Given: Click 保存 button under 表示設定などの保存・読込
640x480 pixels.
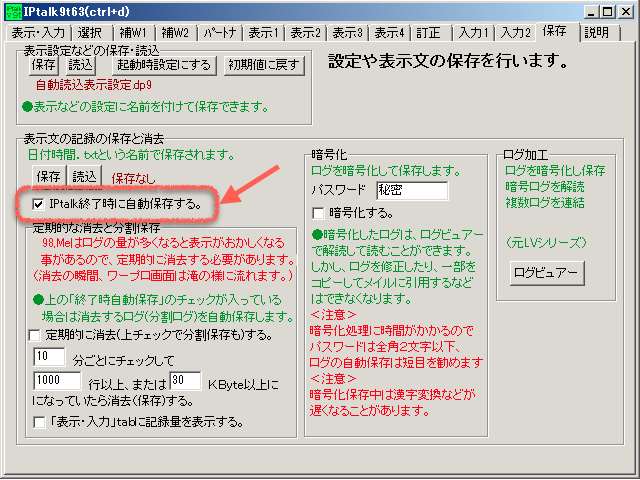Looking at the screenshot, I should click(x=43, y=65).
